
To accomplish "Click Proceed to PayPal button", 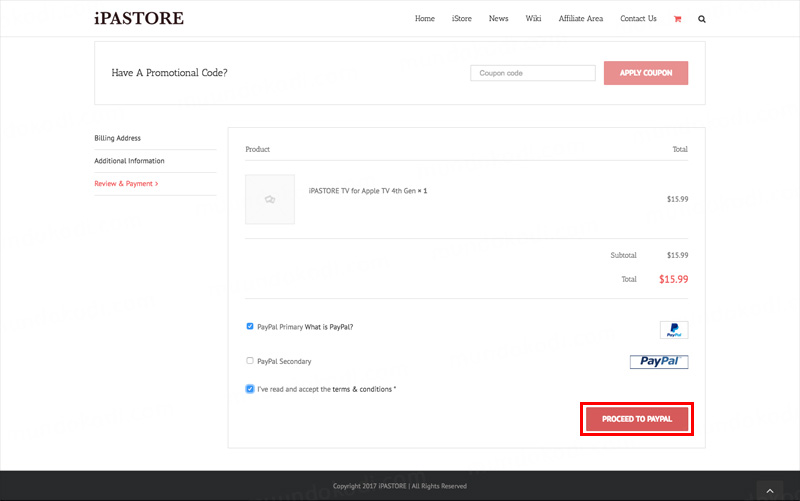I will point(637,419).
